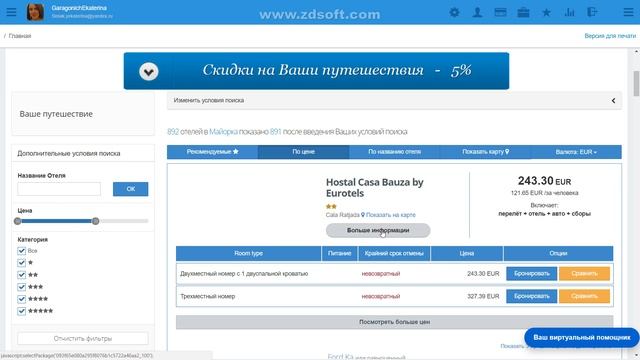Toggle the two-star category checkbox
Screen dimensions: 640x360
point(22,275)
